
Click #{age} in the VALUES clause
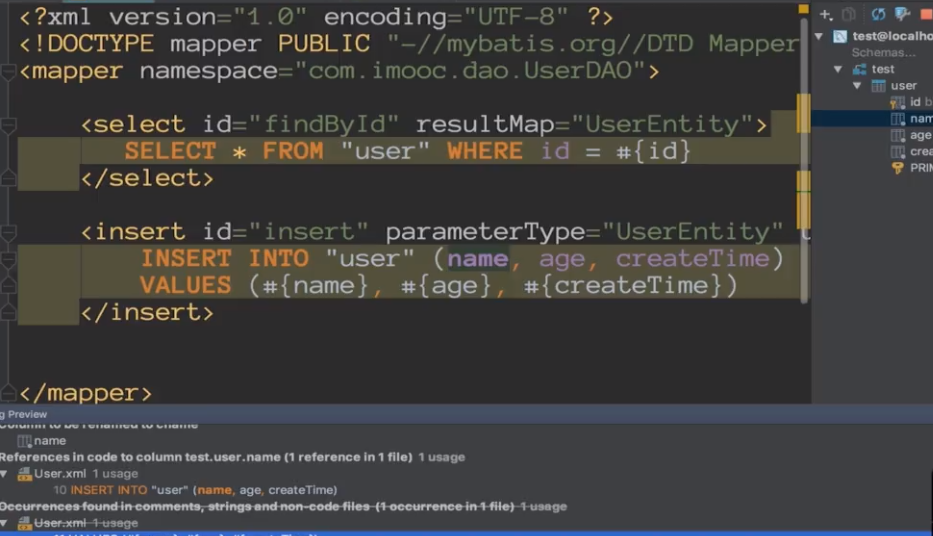(446, 286)
